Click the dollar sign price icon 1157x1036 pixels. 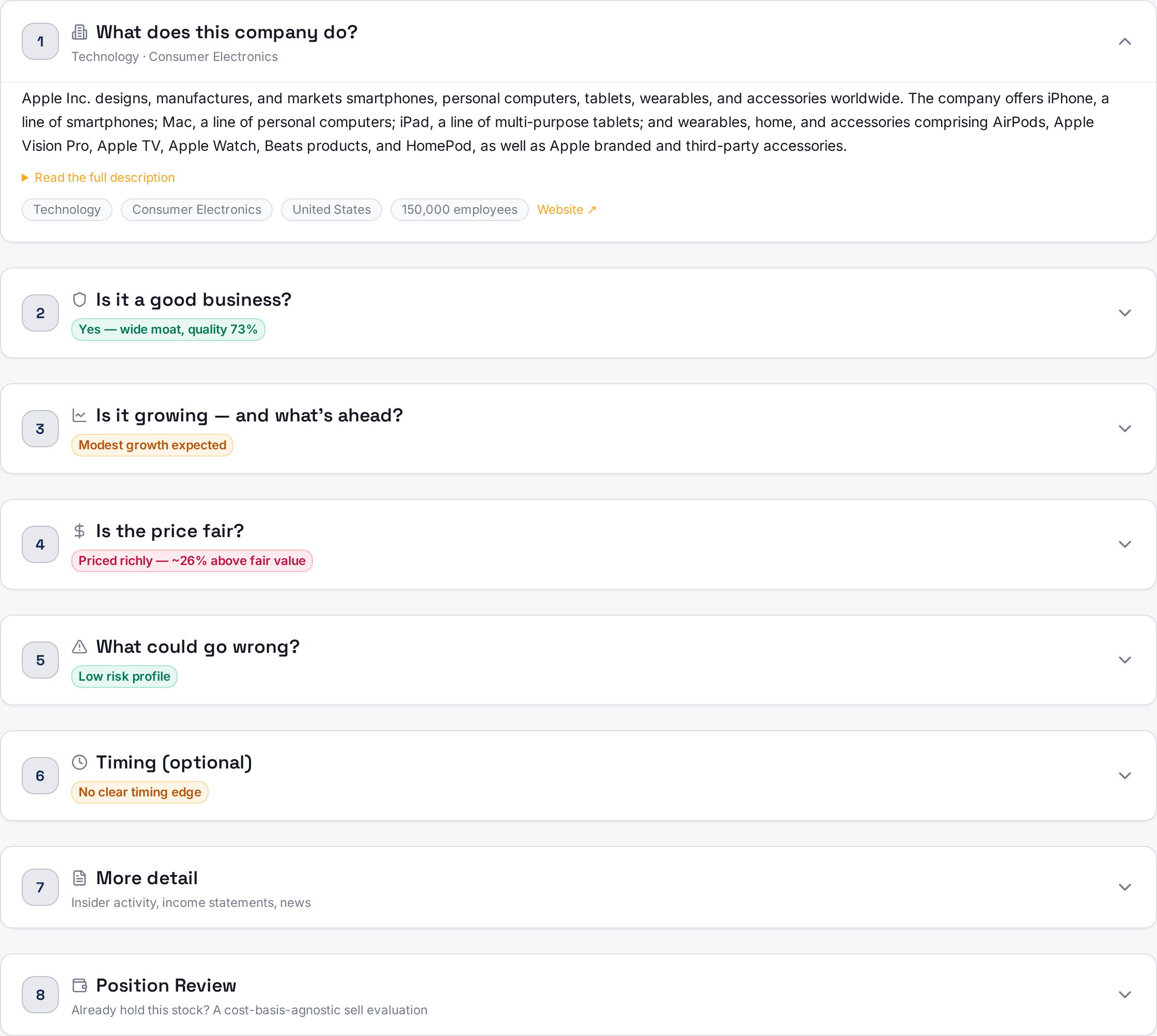pos(80,531)
